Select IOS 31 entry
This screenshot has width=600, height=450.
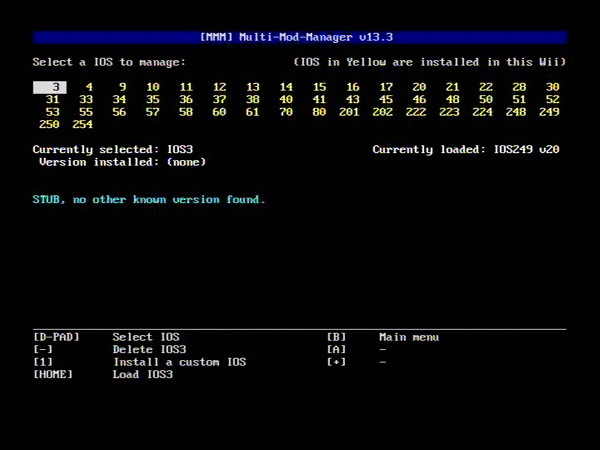point(53,99)
